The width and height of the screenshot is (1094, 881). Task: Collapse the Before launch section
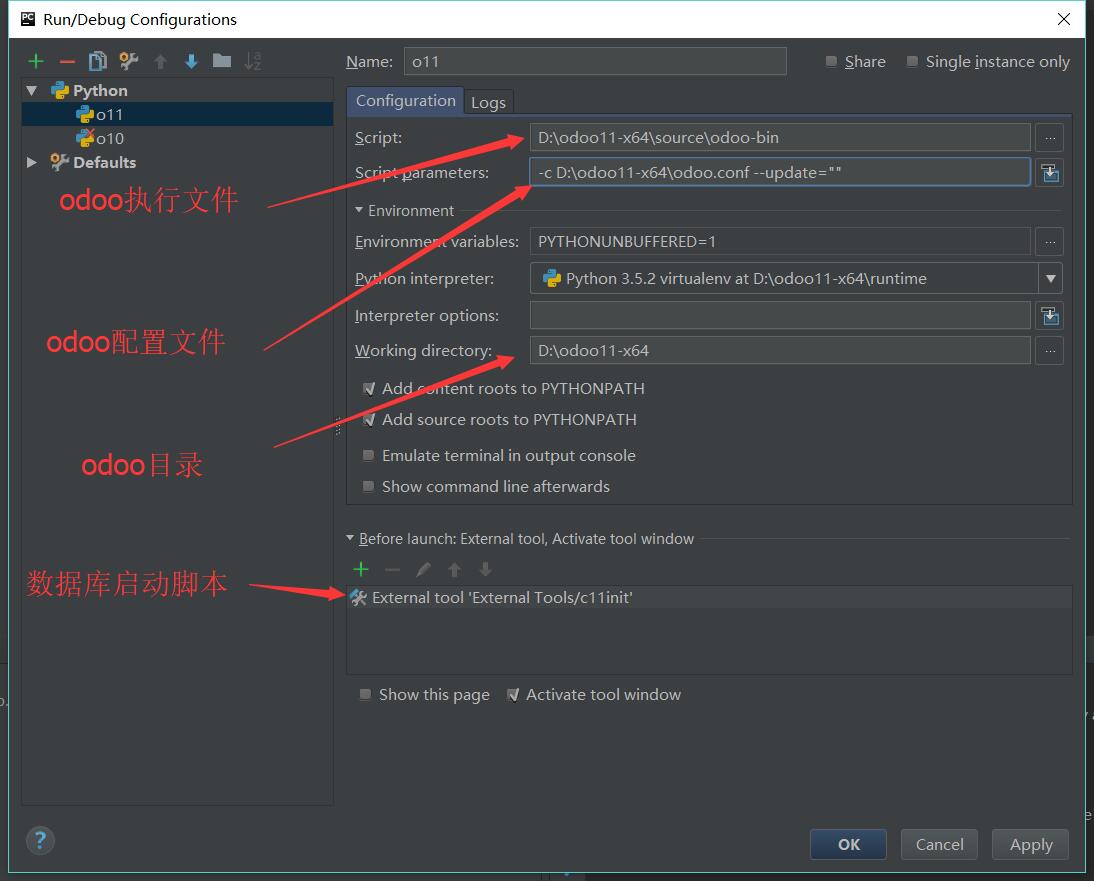pos(350,538)
